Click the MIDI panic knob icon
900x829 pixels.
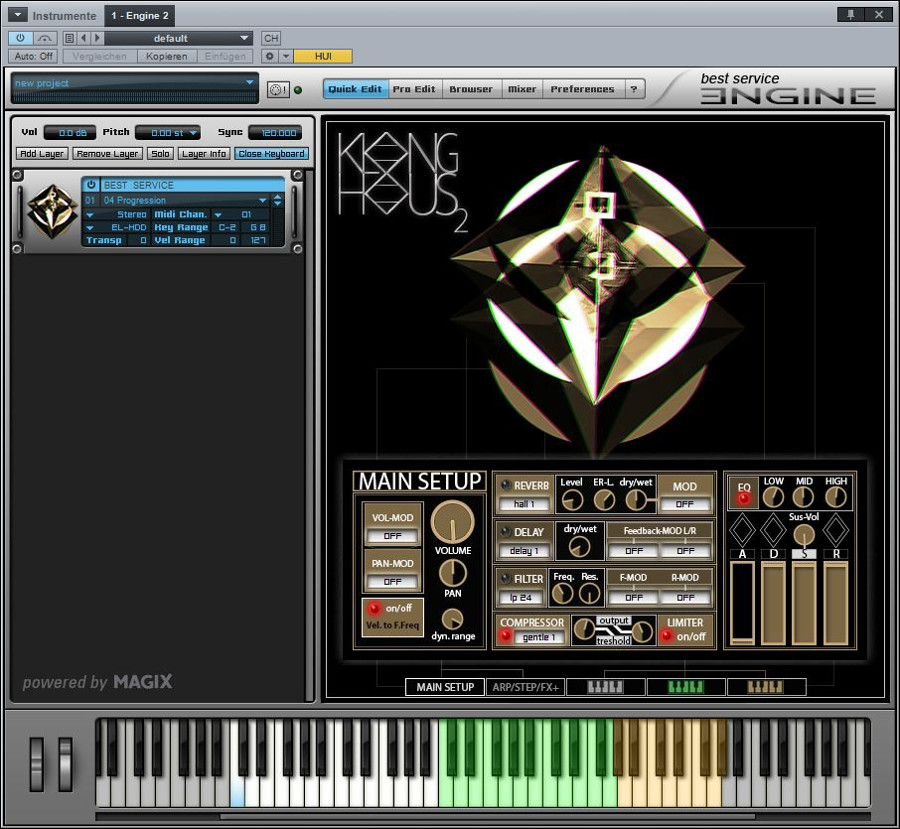pos(278,90)
